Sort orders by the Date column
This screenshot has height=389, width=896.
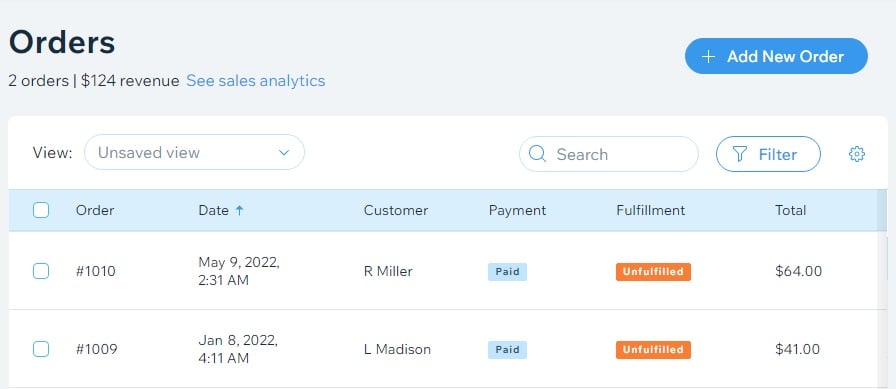[x=213, y=210]
